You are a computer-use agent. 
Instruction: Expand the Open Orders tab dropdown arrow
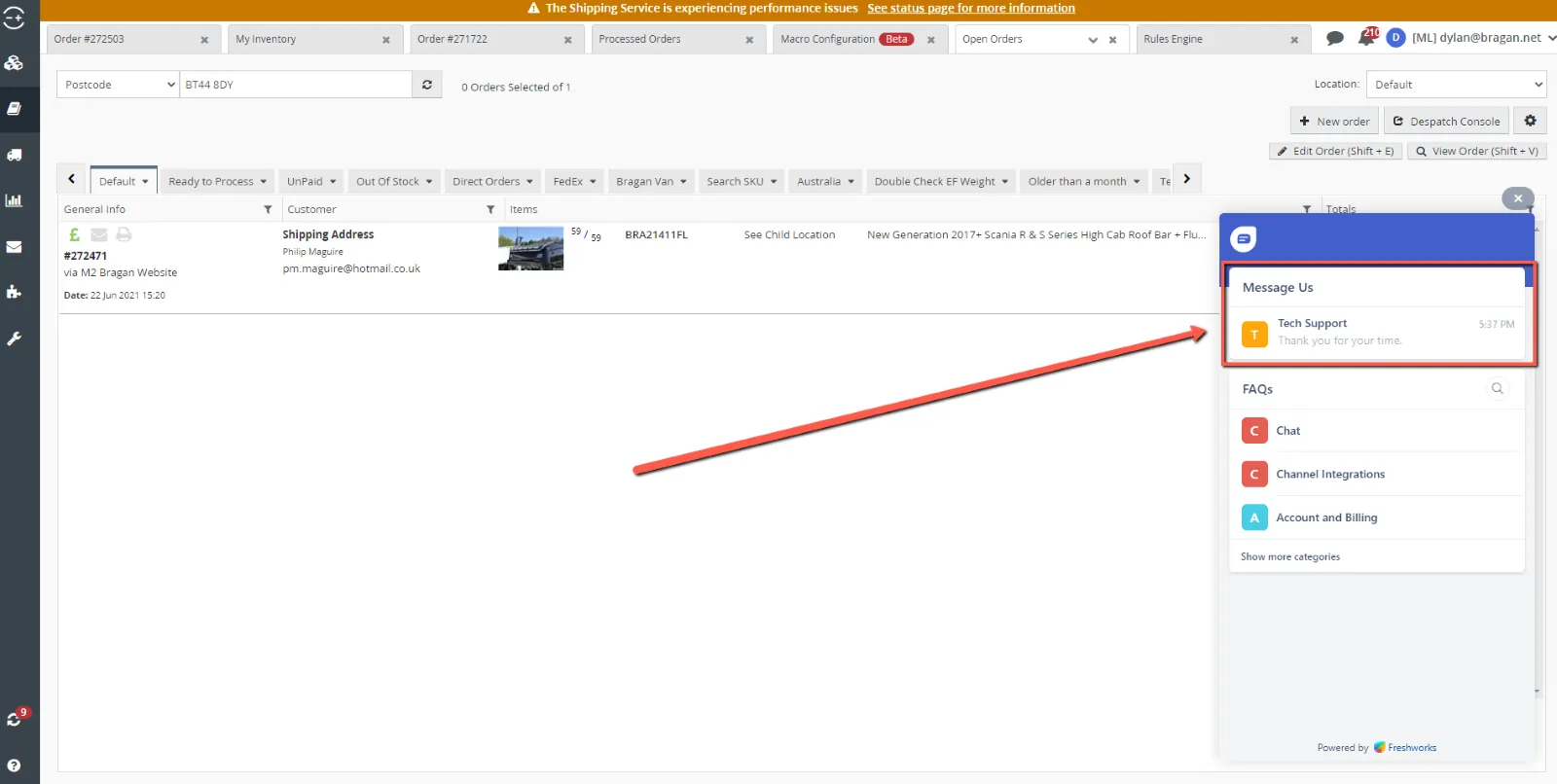tap(1093, 40)
